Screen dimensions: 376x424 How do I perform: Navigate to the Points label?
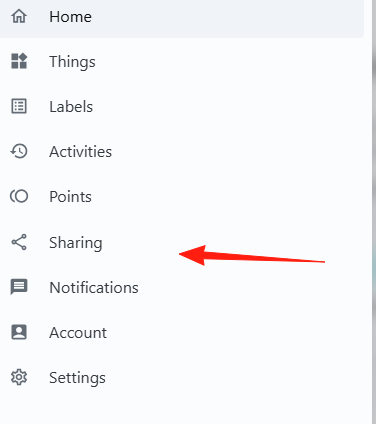pos(70,197)
